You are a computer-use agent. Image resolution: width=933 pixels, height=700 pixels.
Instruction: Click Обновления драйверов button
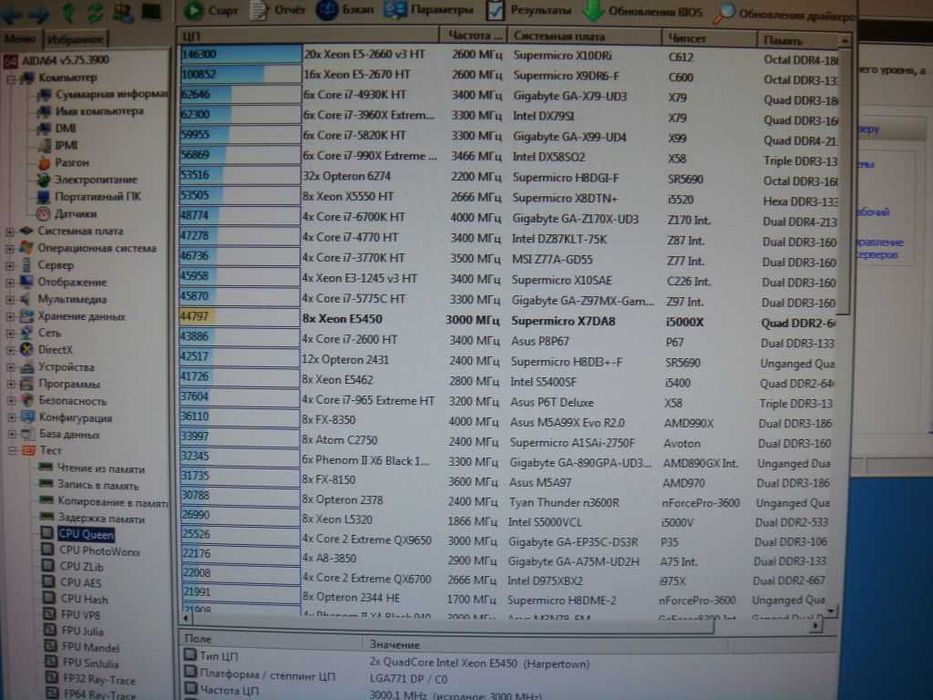(785, 12)
